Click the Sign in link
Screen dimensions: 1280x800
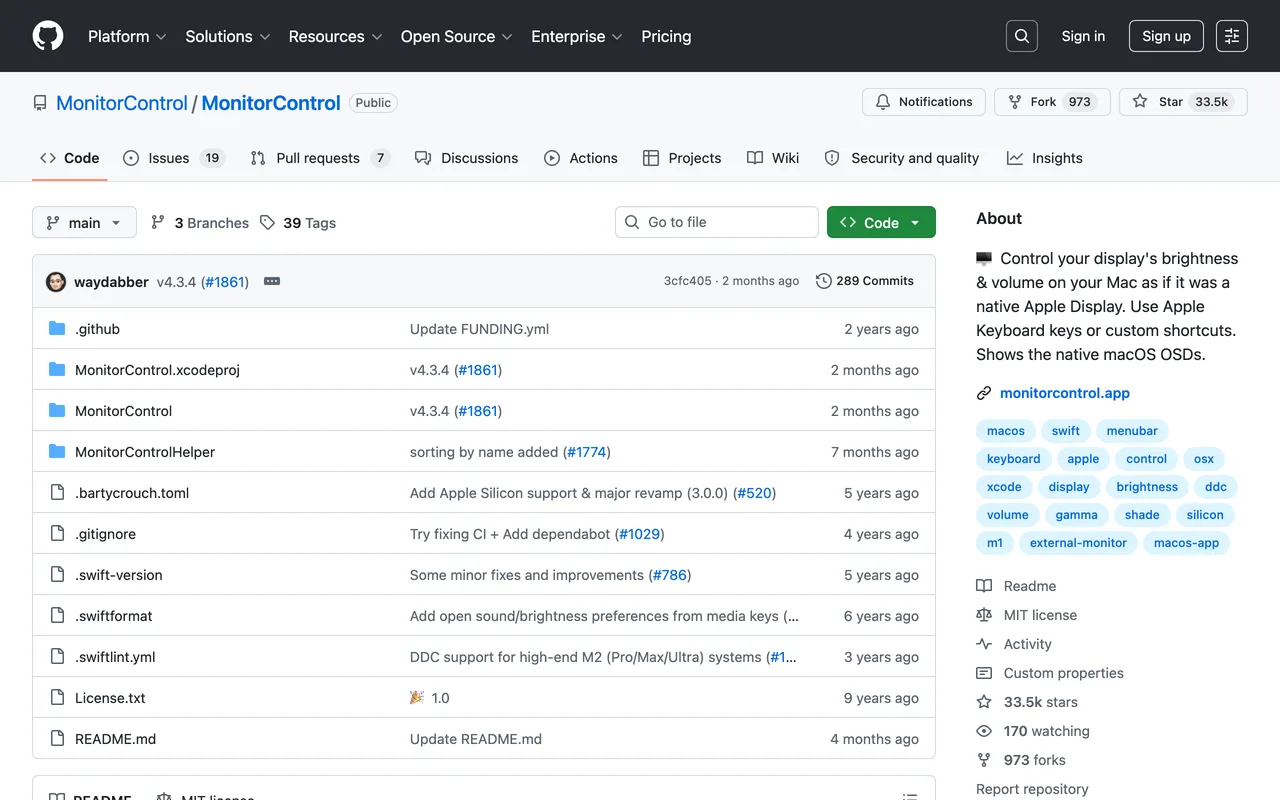click(x=1083, y=36)
